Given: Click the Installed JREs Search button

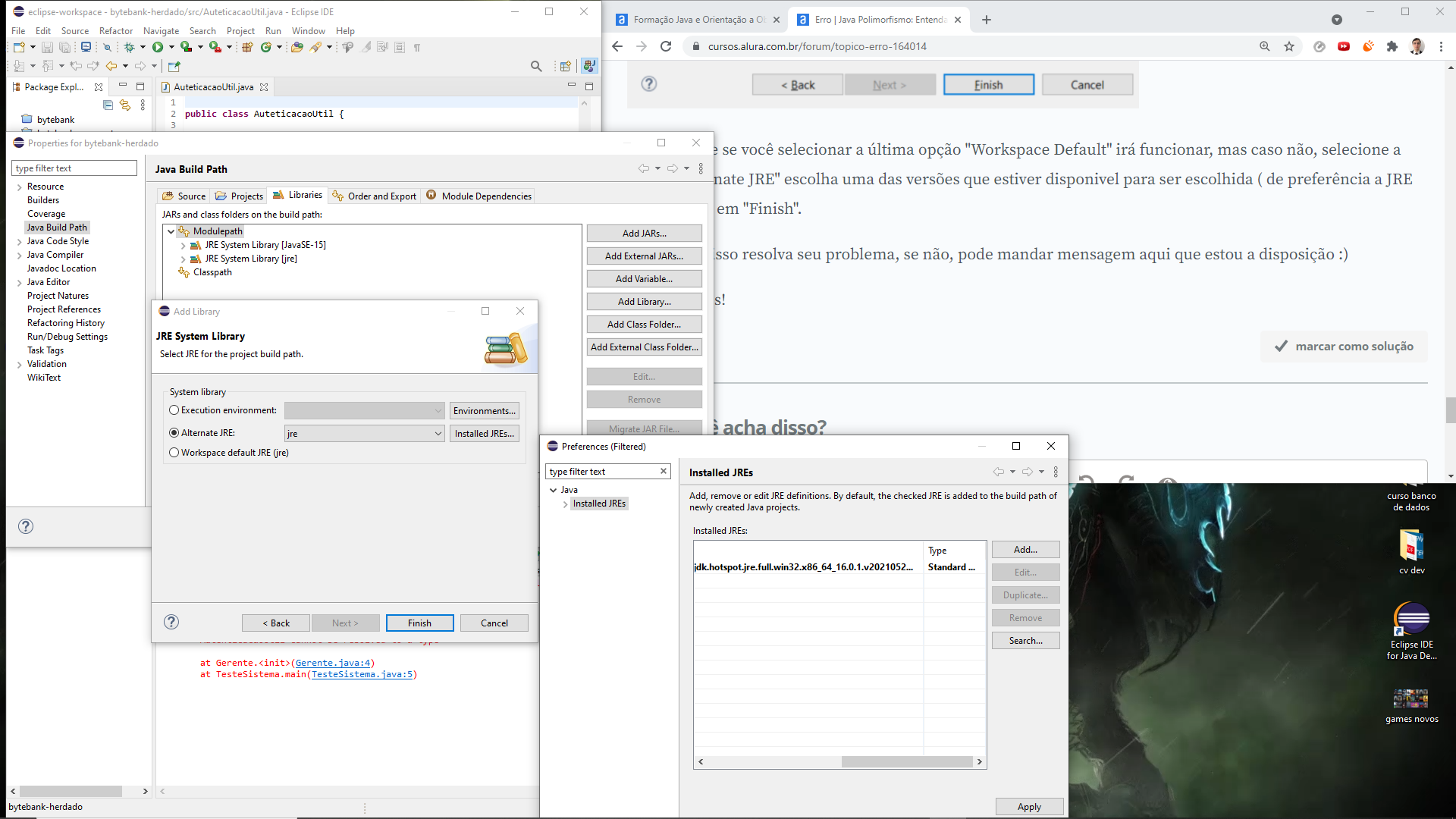Looking at the screenshot, I should [x=1025, y=640].
